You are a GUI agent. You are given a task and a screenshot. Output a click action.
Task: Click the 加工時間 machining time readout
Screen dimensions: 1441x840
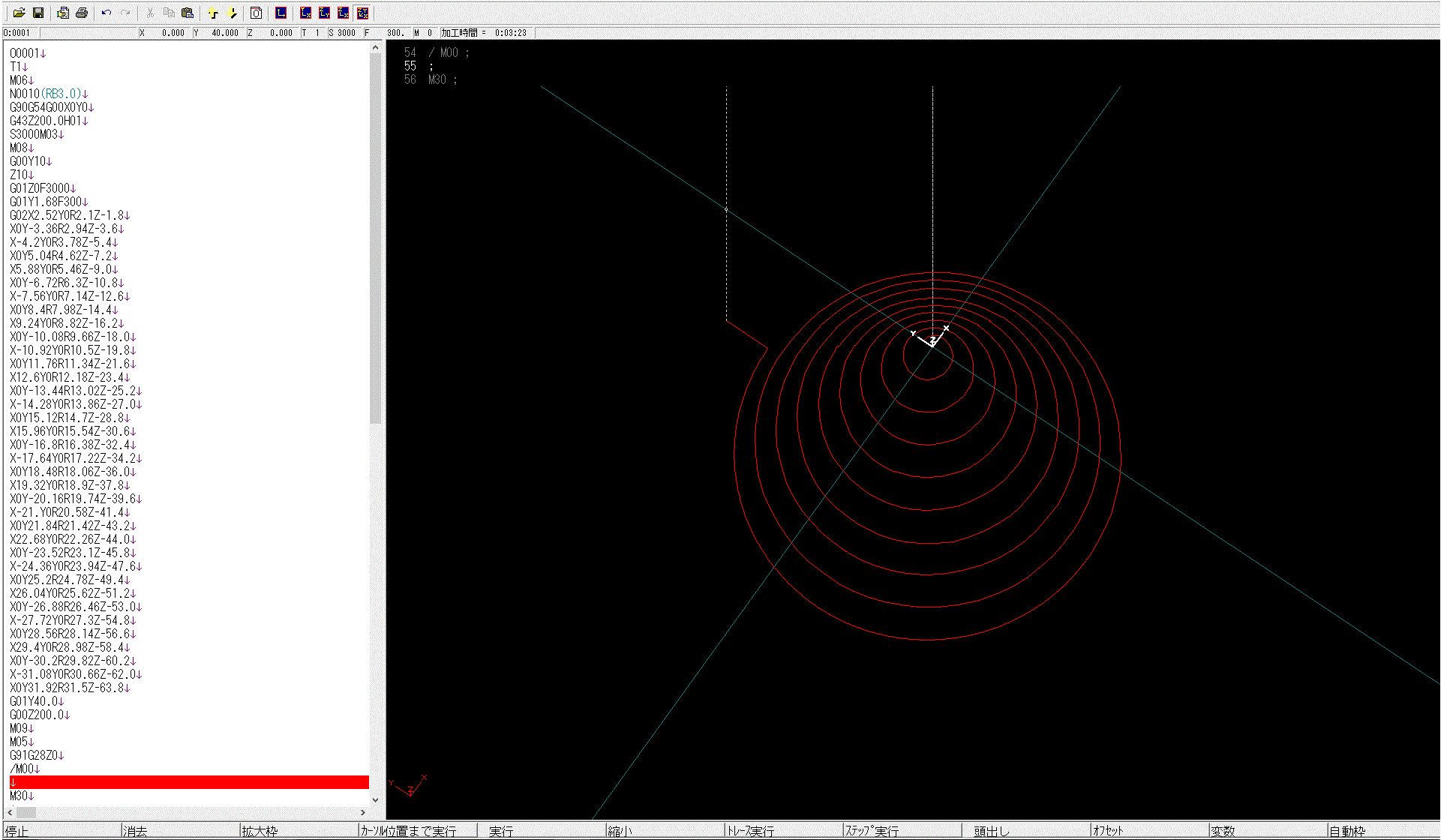485,33
